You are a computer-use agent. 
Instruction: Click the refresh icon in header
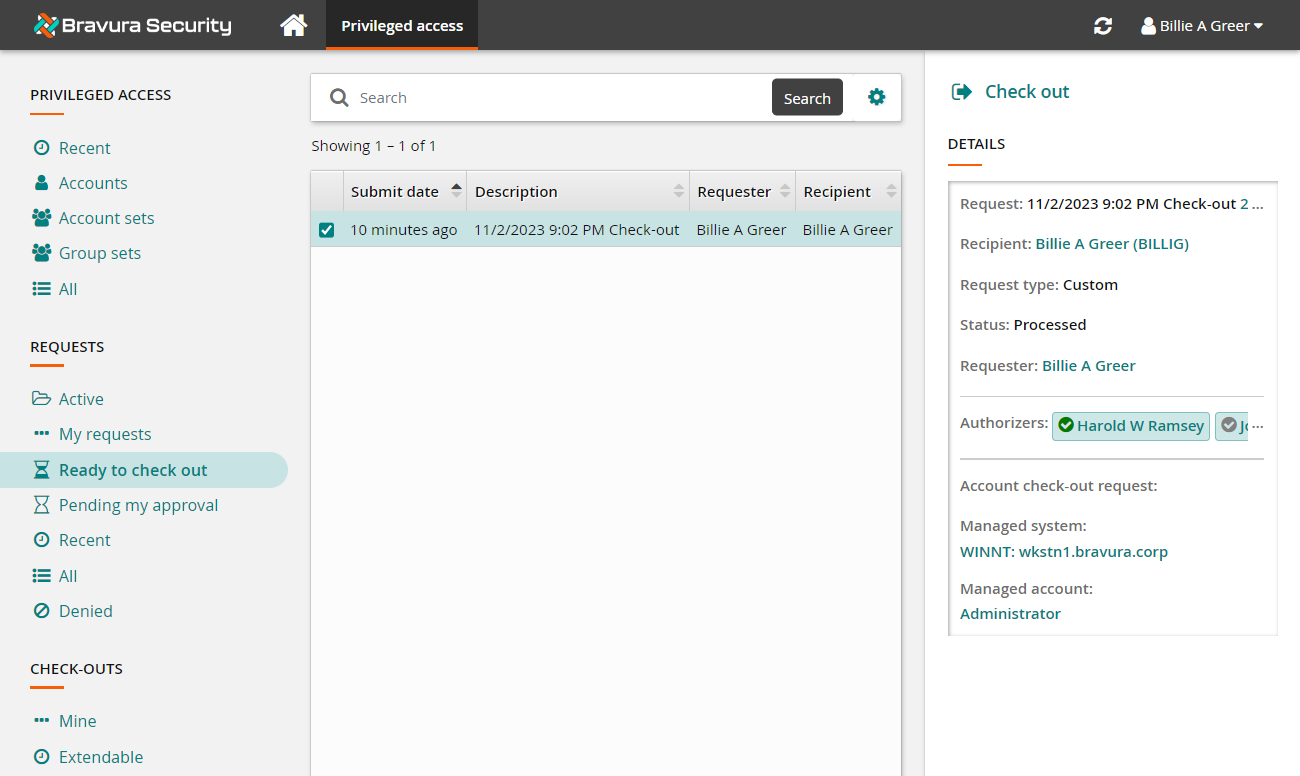[1103, 26]
